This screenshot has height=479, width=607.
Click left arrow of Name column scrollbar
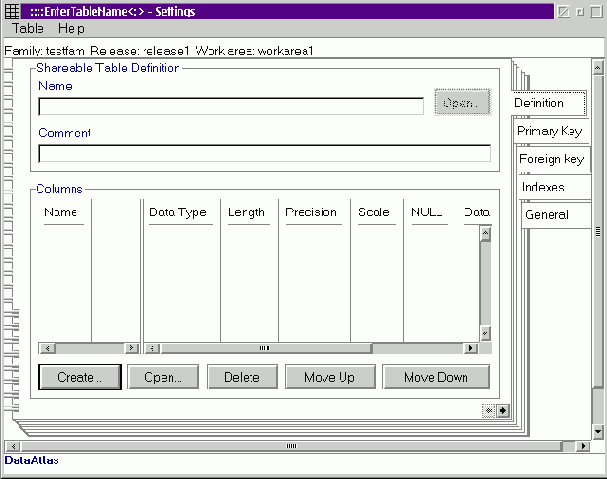(x=45, y=348)
